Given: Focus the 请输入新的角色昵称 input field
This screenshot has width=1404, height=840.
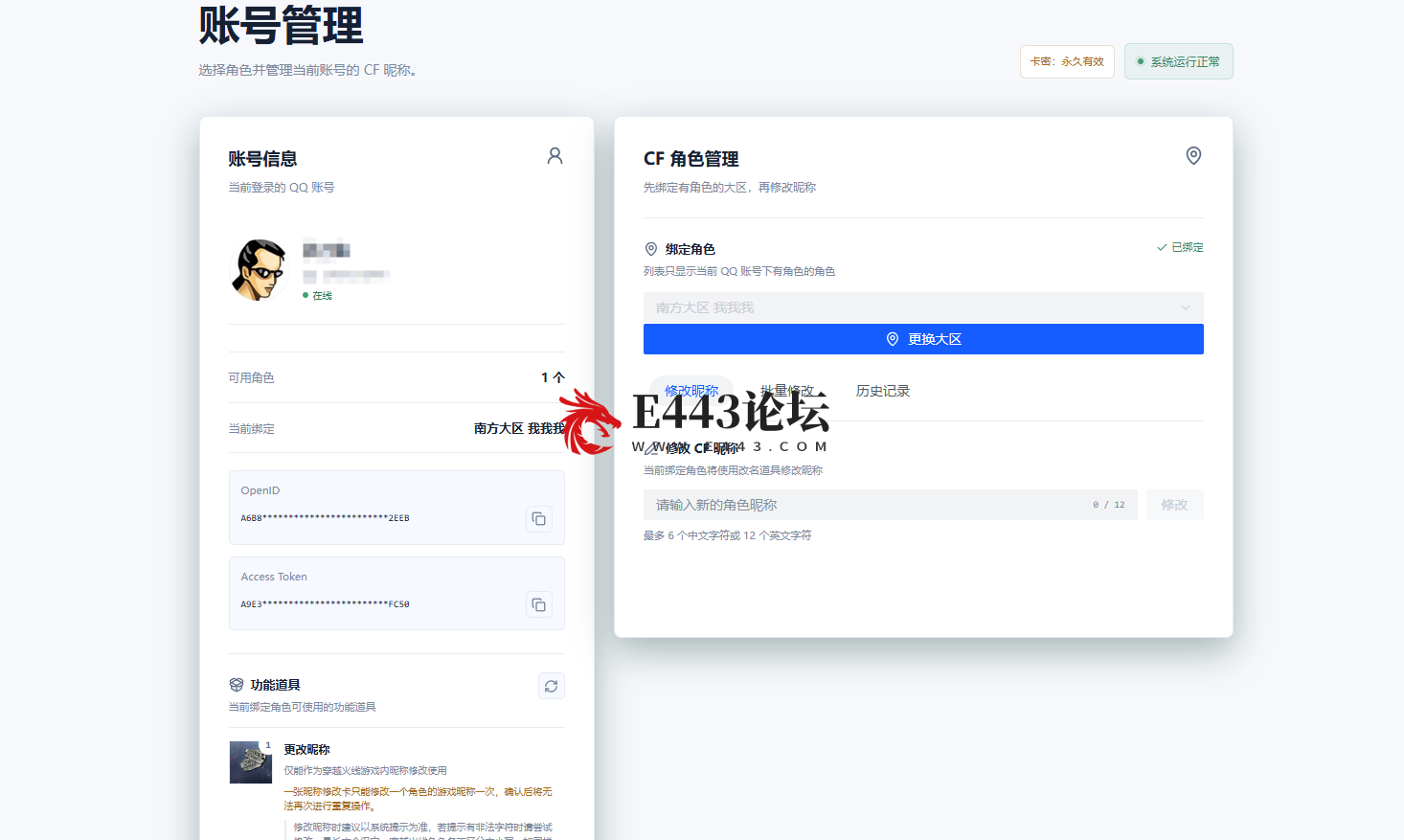Looking at the screenshot, I should [891, 505].
